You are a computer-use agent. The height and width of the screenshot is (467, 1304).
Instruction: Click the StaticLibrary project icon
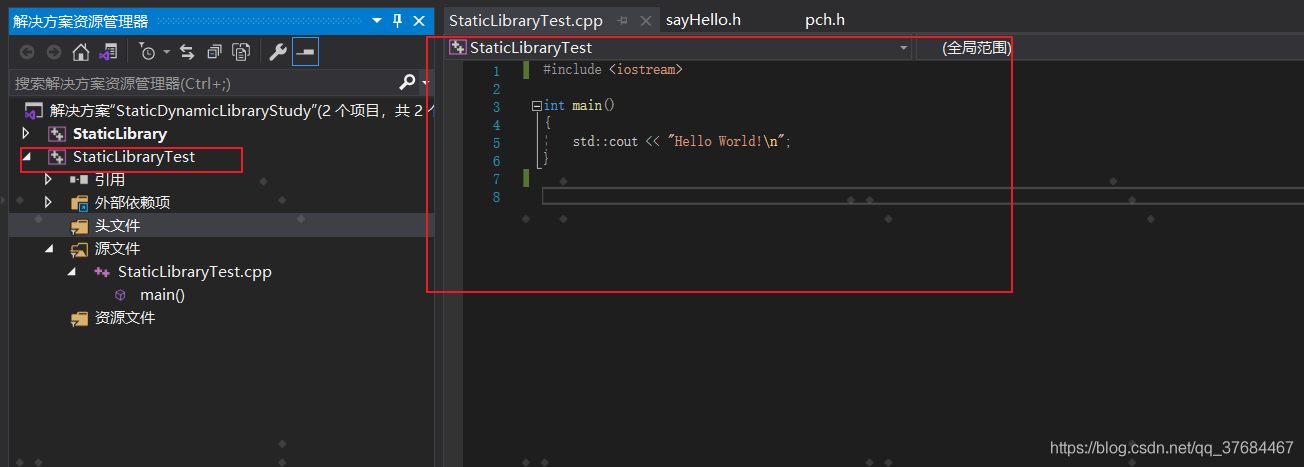57,134
